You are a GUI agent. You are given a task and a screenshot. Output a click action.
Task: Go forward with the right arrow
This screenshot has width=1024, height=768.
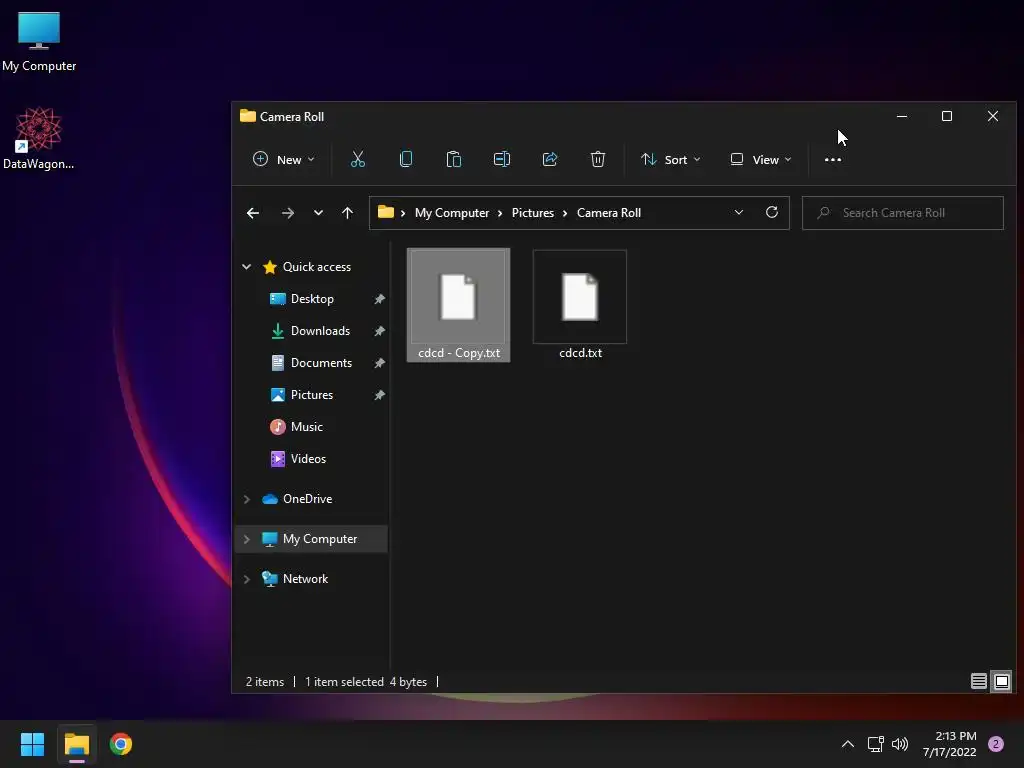coord(287,213)
